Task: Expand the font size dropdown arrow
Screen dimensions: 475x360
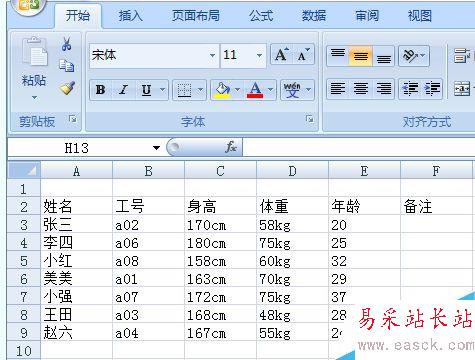Action: 259,55
